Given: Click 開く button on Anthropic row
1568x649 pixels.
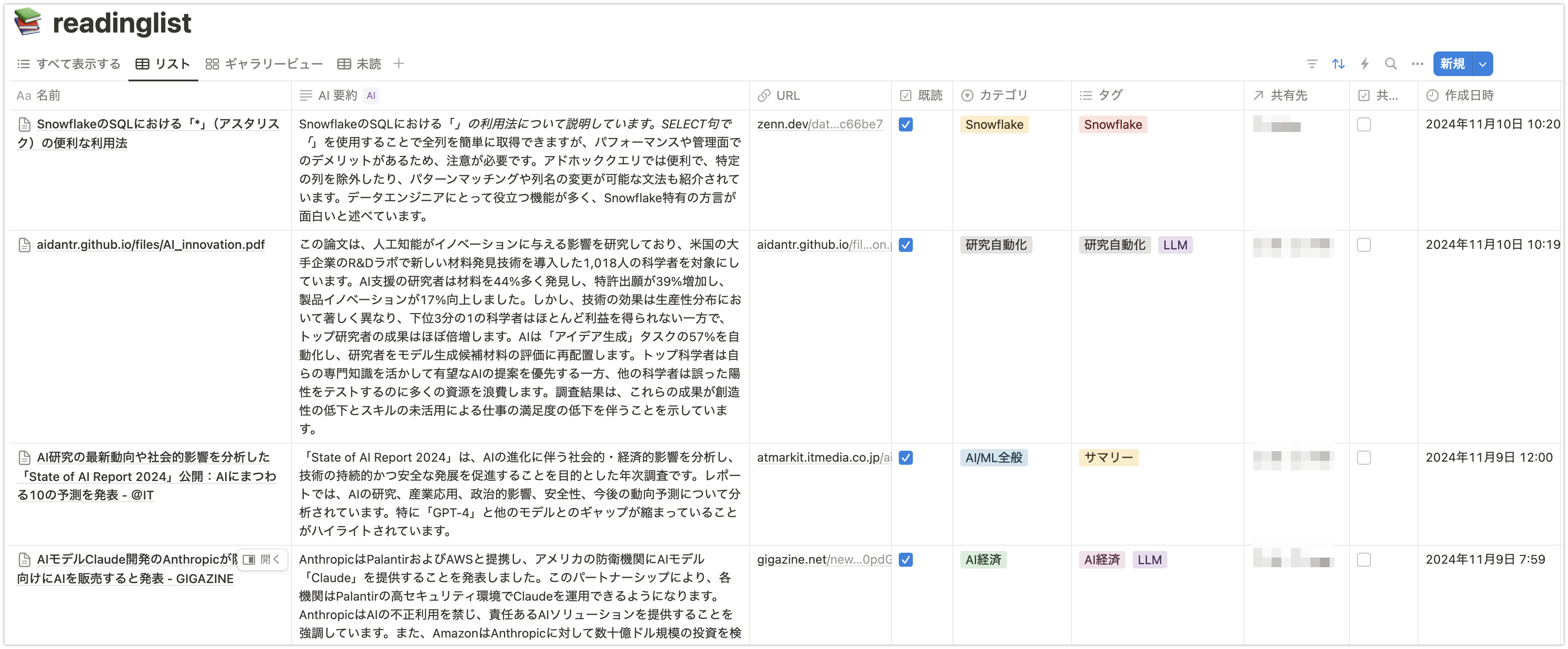Looking at the screenshot, I should click(262, 559).
